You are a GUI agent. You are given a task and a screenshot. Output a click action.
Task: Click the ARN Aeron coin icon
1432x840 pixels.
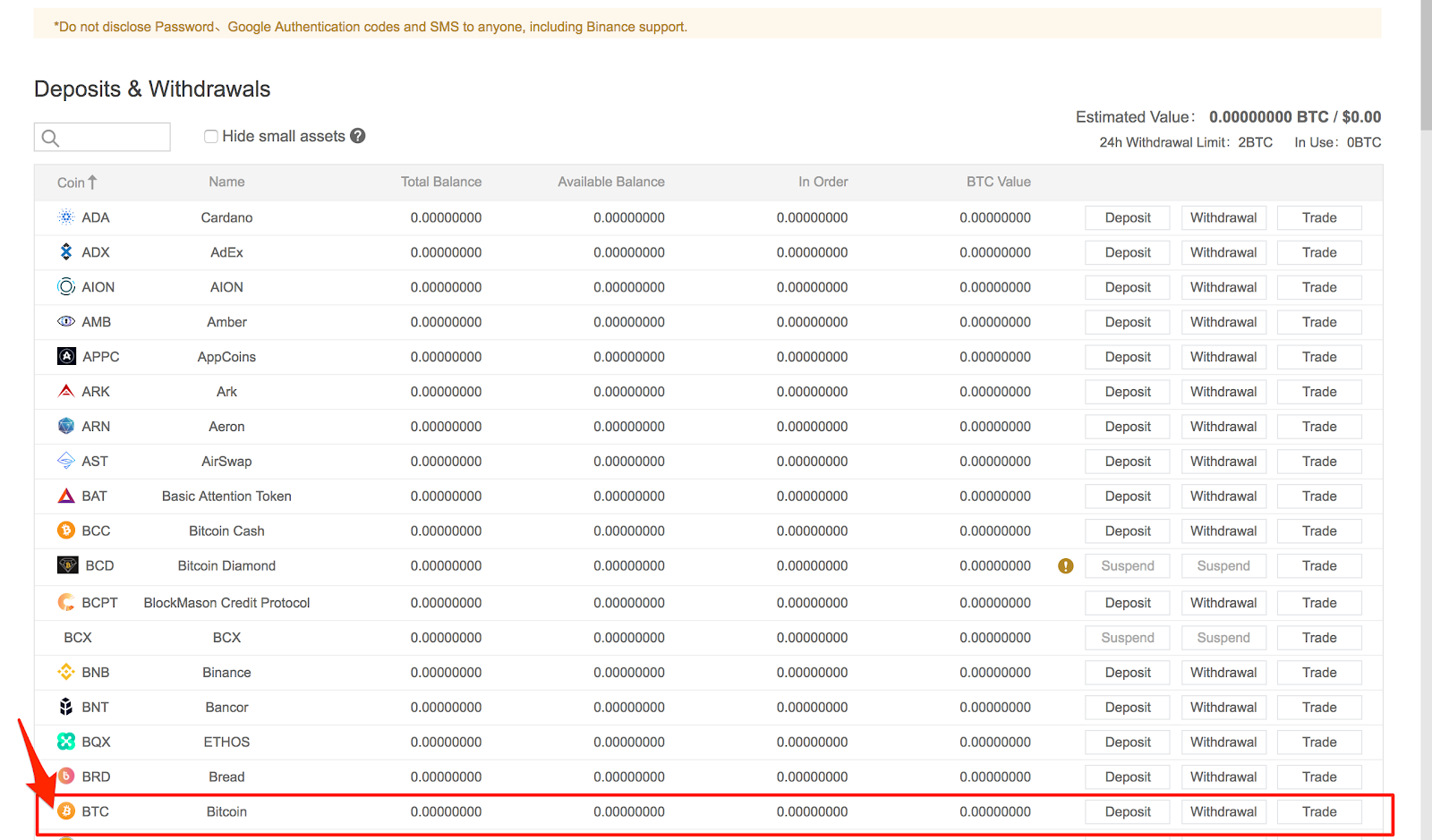pos(66,427)
